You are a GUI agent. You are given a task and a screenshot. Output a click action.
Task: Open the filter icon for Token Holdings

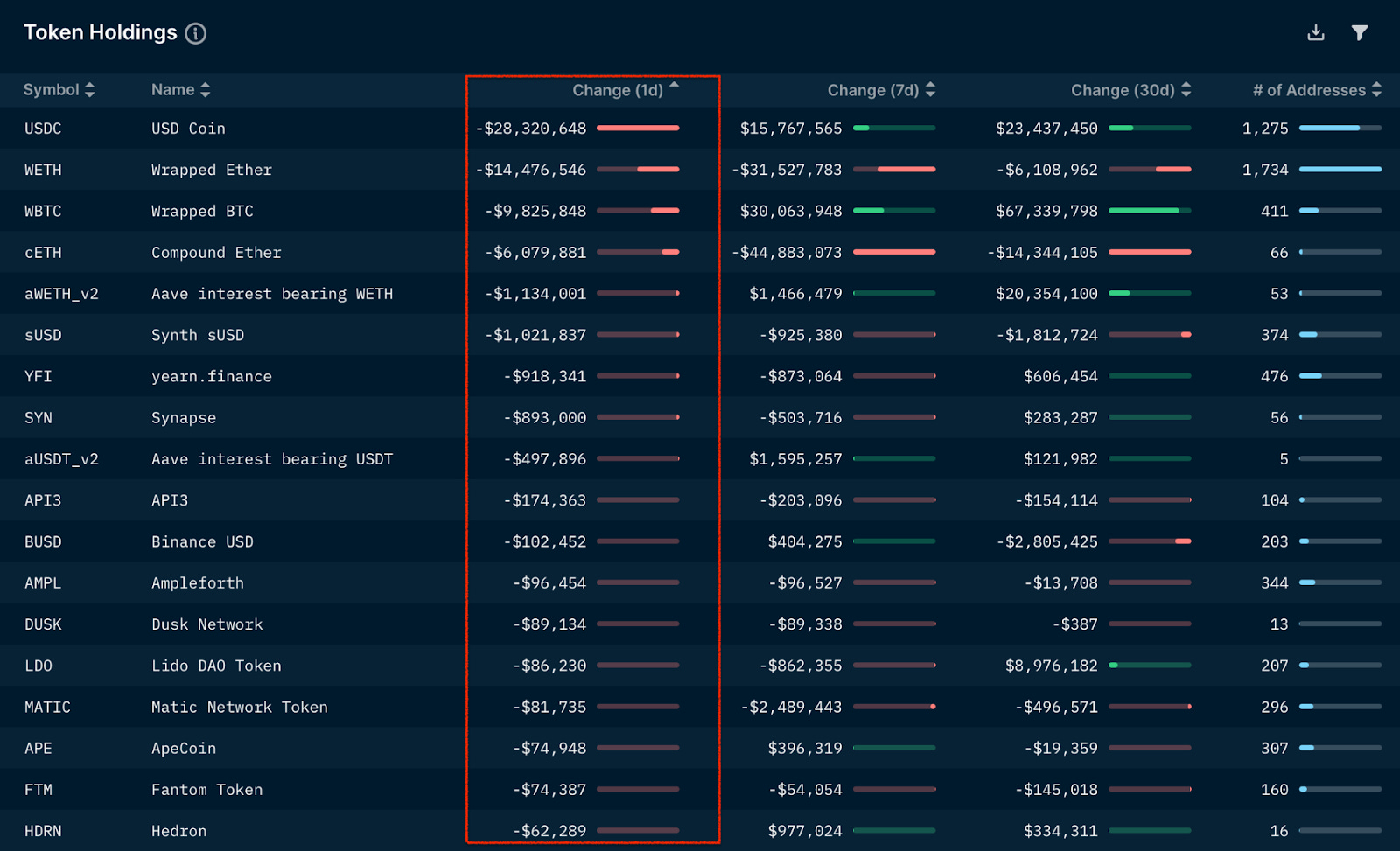coord(1360,32)
